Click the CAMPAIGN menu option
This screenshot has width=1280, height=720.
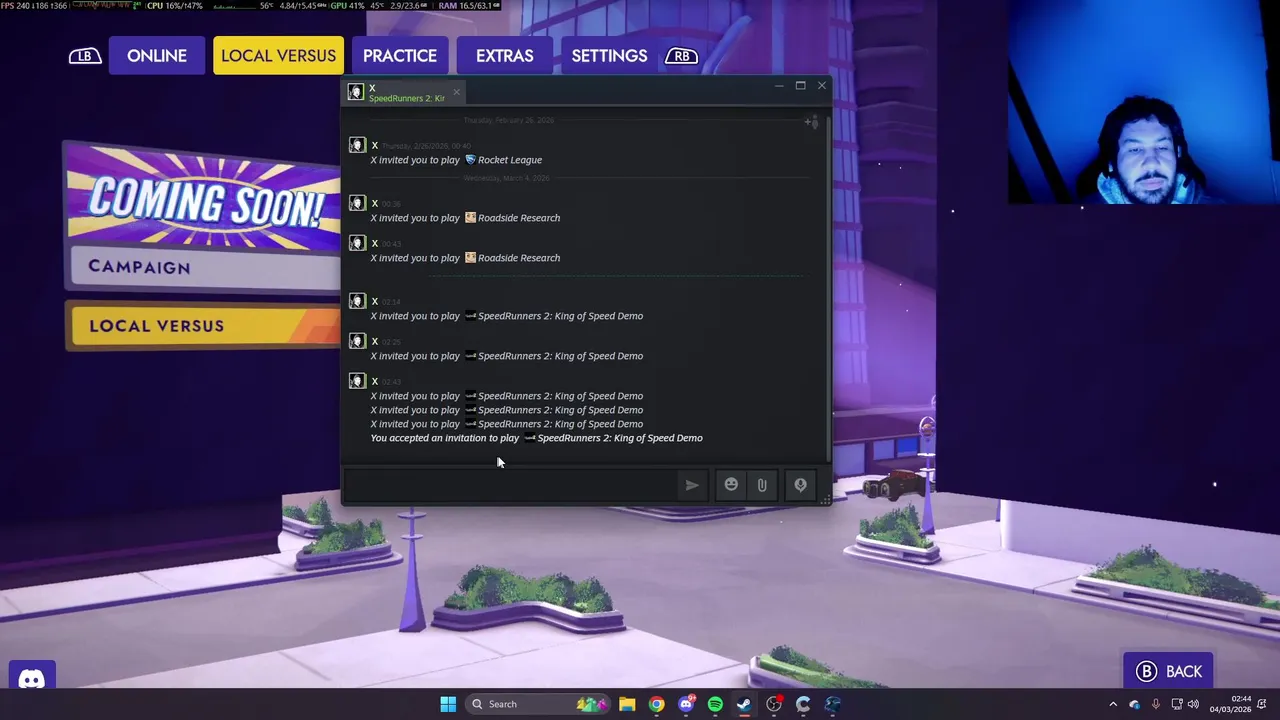205,267
